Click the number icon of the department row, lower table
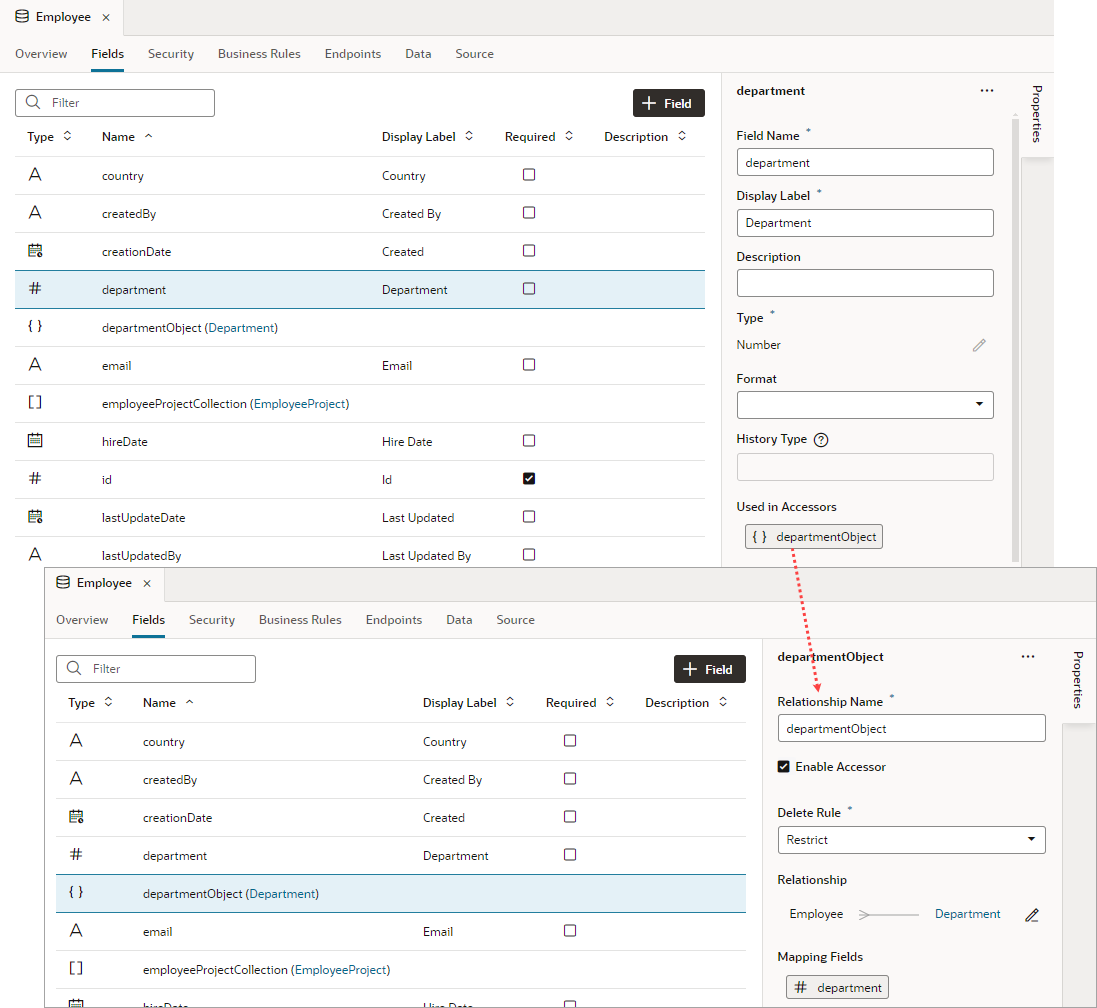1097x1008 pixels. (76, 854)
